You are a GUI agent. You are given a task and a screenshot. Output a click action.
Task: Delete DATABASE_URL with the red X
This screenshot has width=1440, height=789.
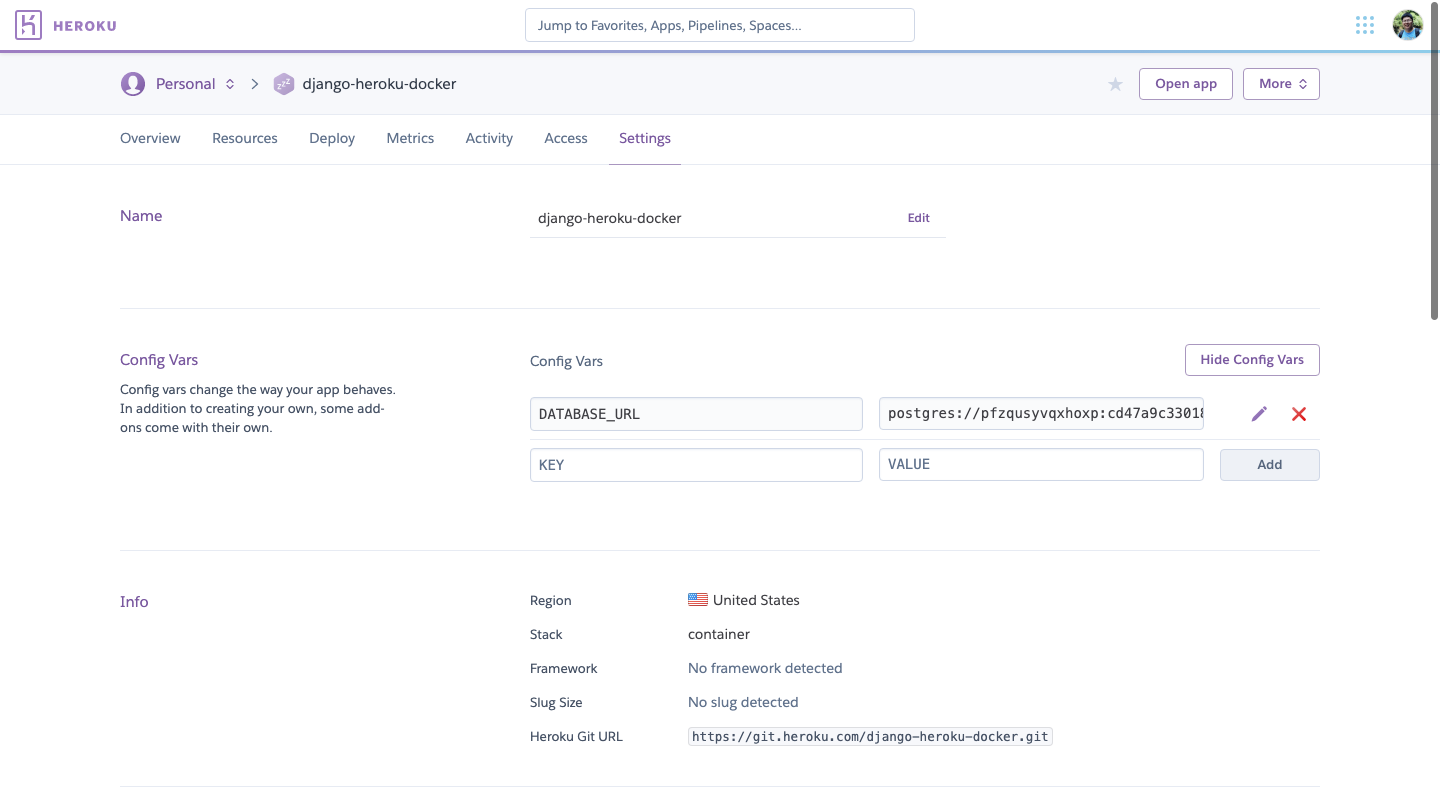tap(1299, 414)
